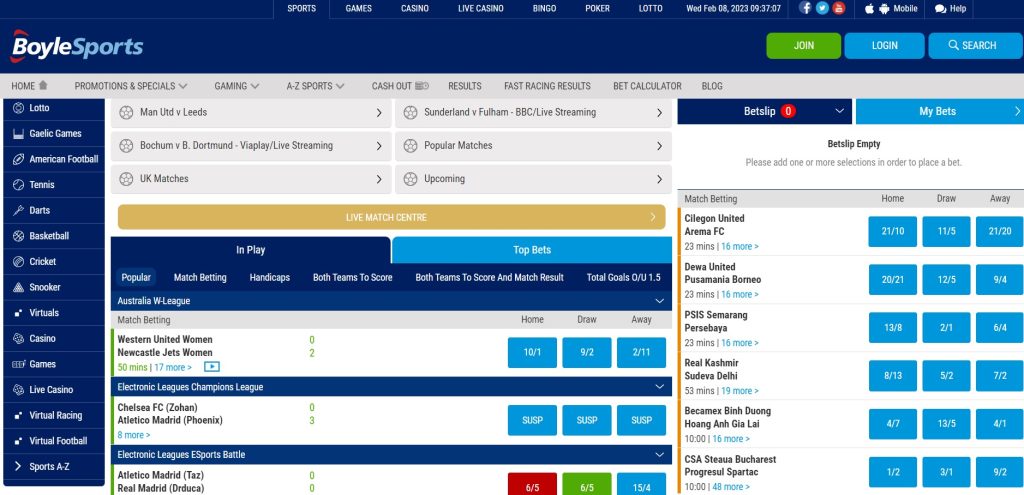Select the Live Casino sidebar icon
This screenshot has height=495, width=1024.
(x=18, y=390)
